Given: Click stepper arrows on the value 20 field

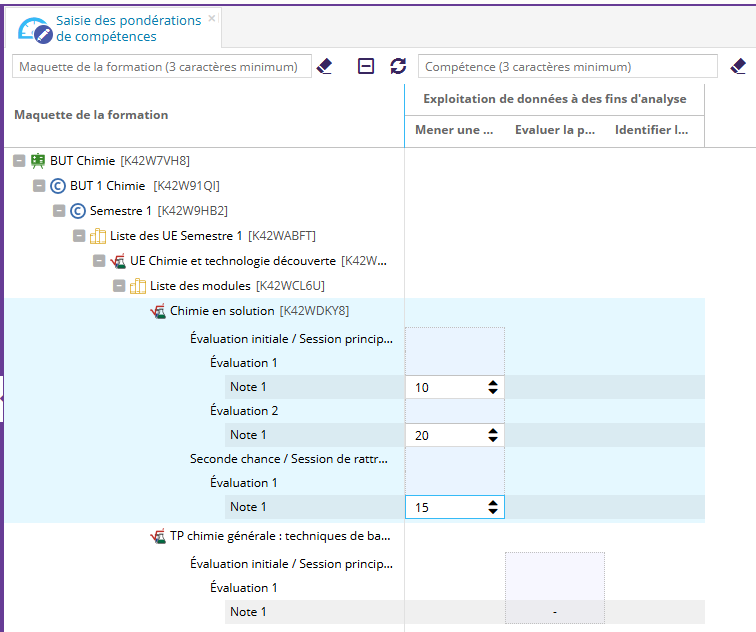Looking at the screenshot, I should point(492,435).
